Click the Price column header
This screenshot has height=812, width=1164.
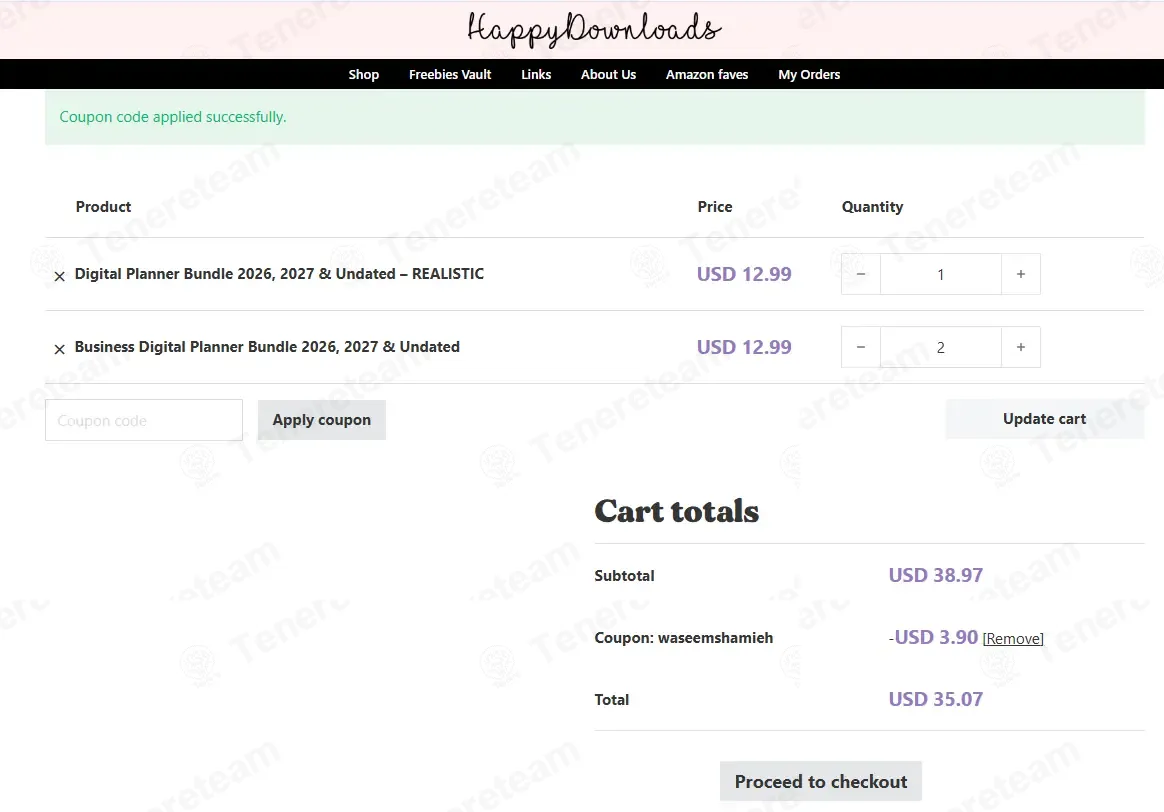coord(715,206)
